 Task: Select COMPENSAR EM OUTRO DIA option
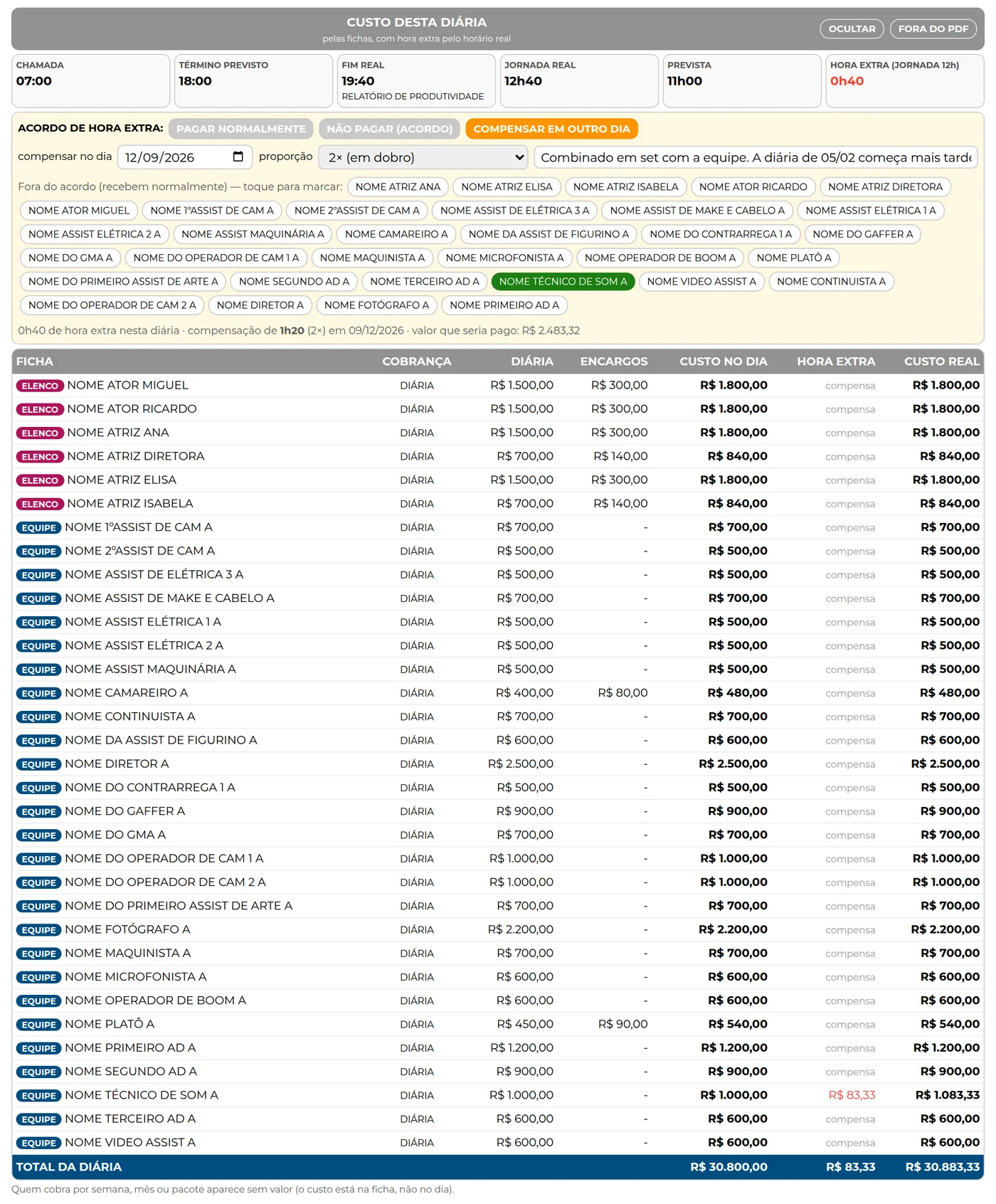(x=551, y=129)
